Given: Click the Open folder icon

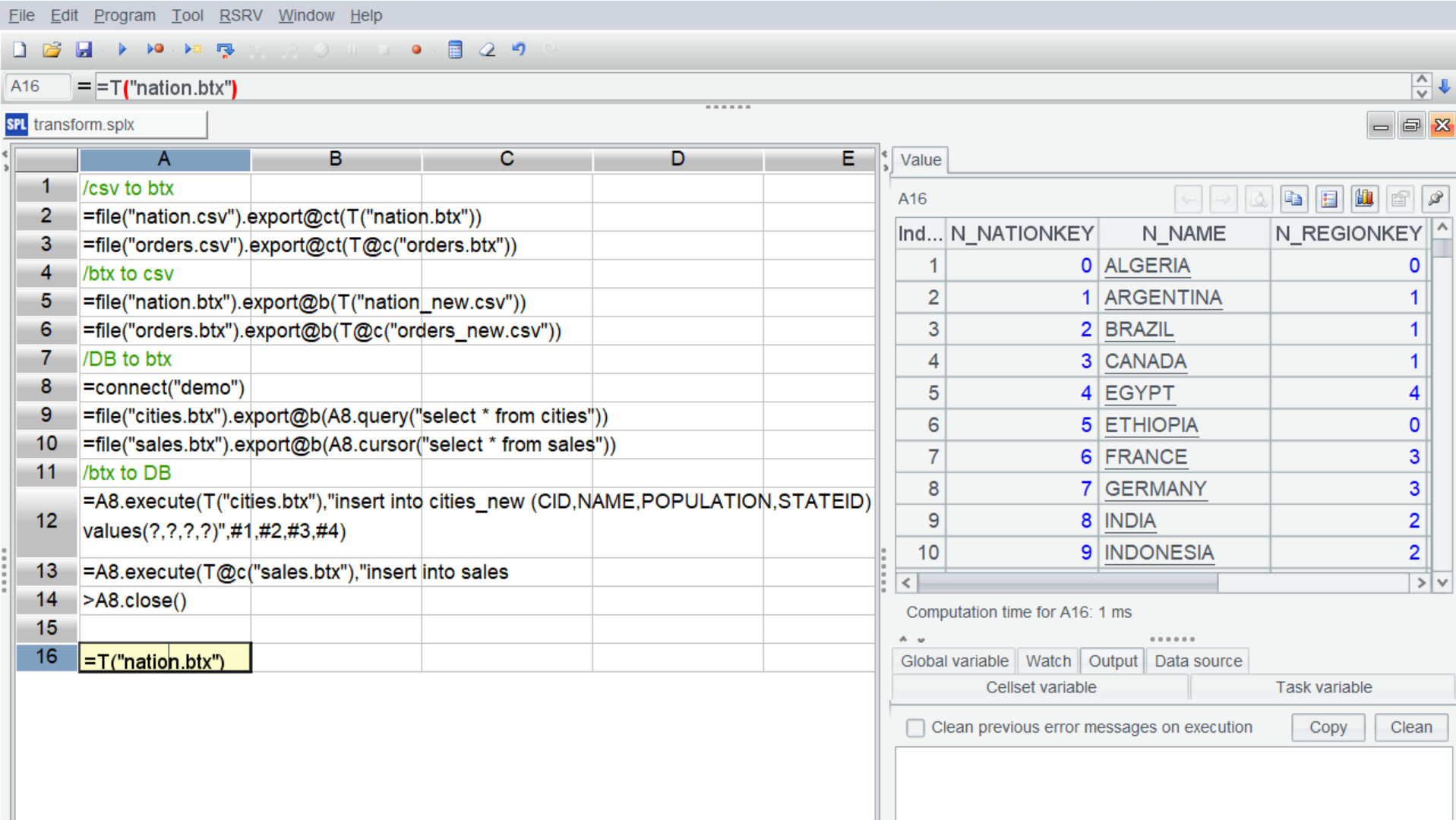Looking at the screenshot, I should (x=52, y=50).
